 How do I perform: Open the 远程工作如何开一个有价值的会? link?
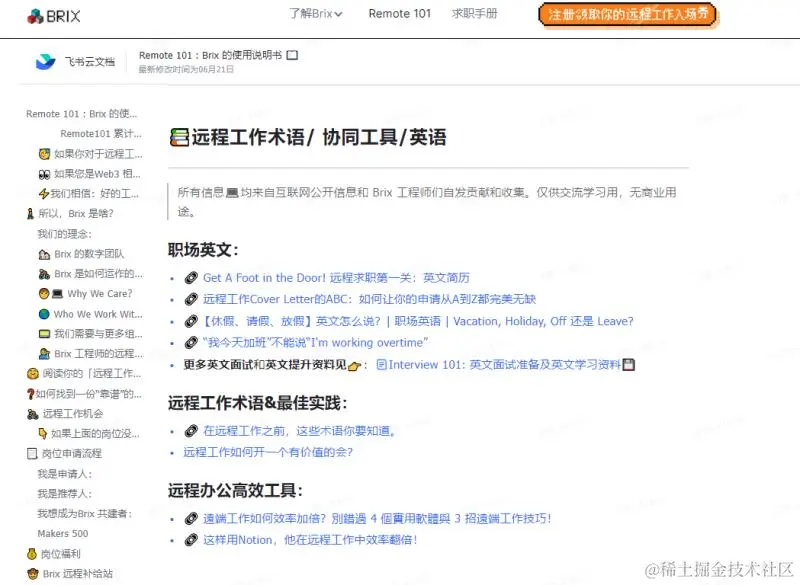click(268, 452)
